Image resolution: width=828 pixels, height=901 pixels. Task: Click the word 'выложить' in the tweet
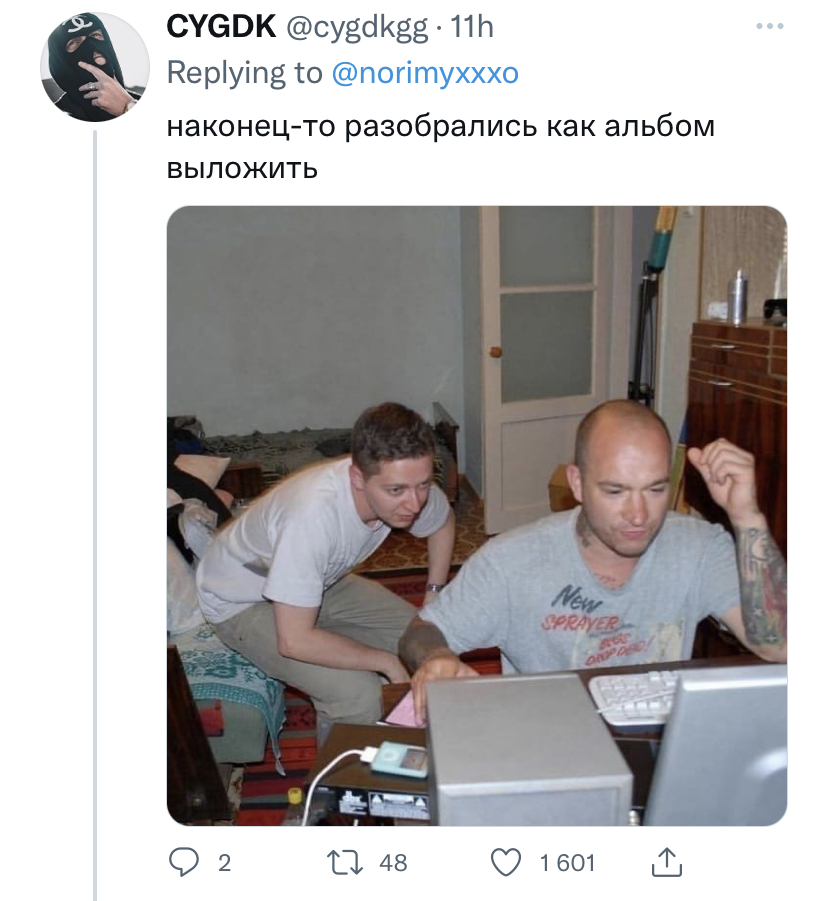pyautogui.click(x=241, y=168)
